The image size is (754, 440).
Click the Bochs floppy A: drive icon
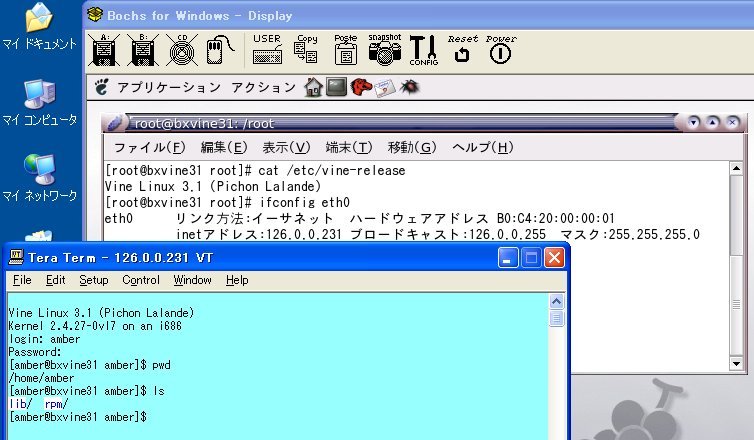[x=104, y=50]
